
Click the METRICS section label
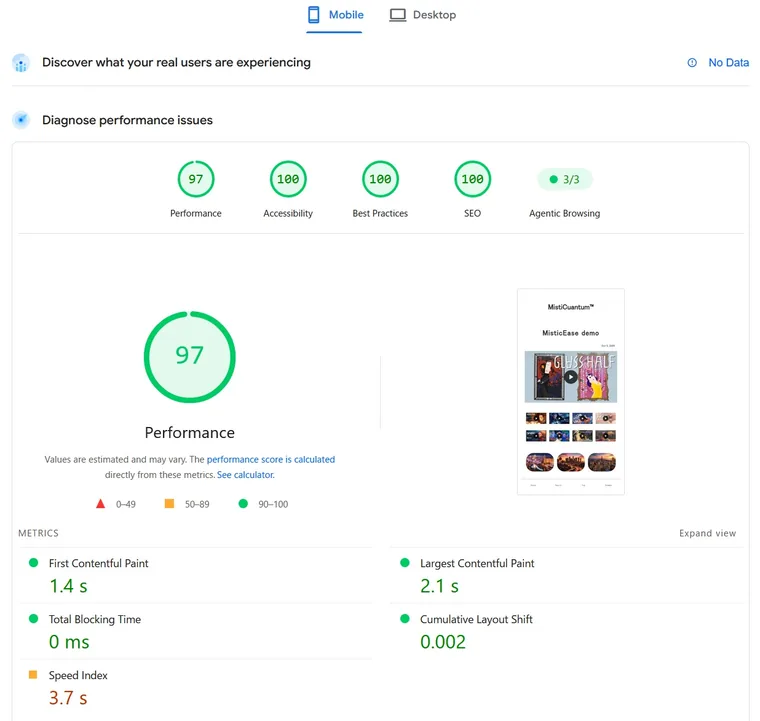click(x=38, y=533)
